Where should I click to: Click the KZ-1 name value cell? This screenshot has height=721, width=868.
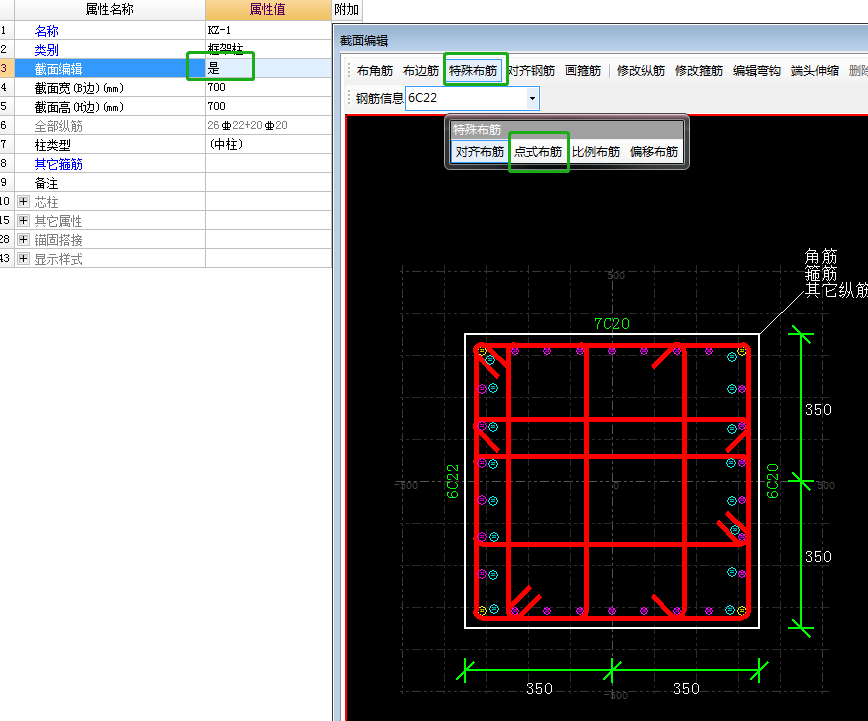pos(268,30)
